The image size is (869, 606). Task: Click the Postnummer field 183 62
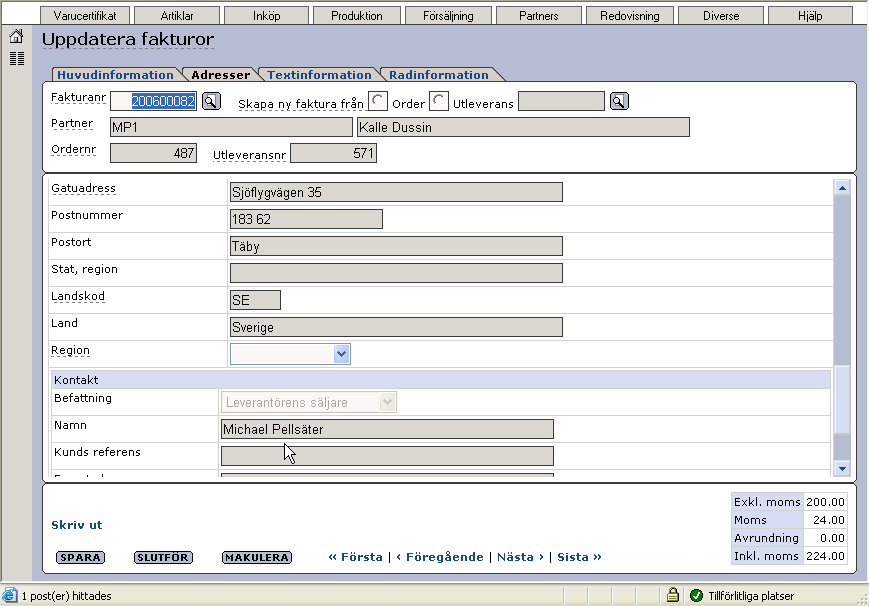(x=306, y=219)
